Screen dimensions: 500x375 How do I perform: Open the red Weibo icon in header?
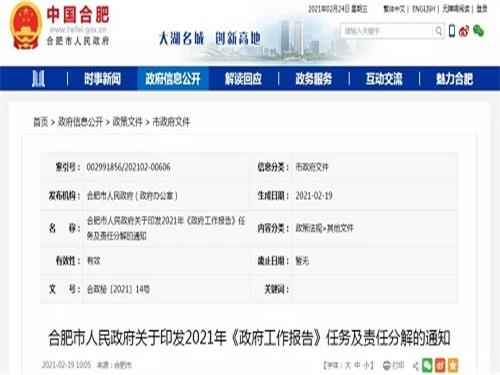click(x=464, y=31)
